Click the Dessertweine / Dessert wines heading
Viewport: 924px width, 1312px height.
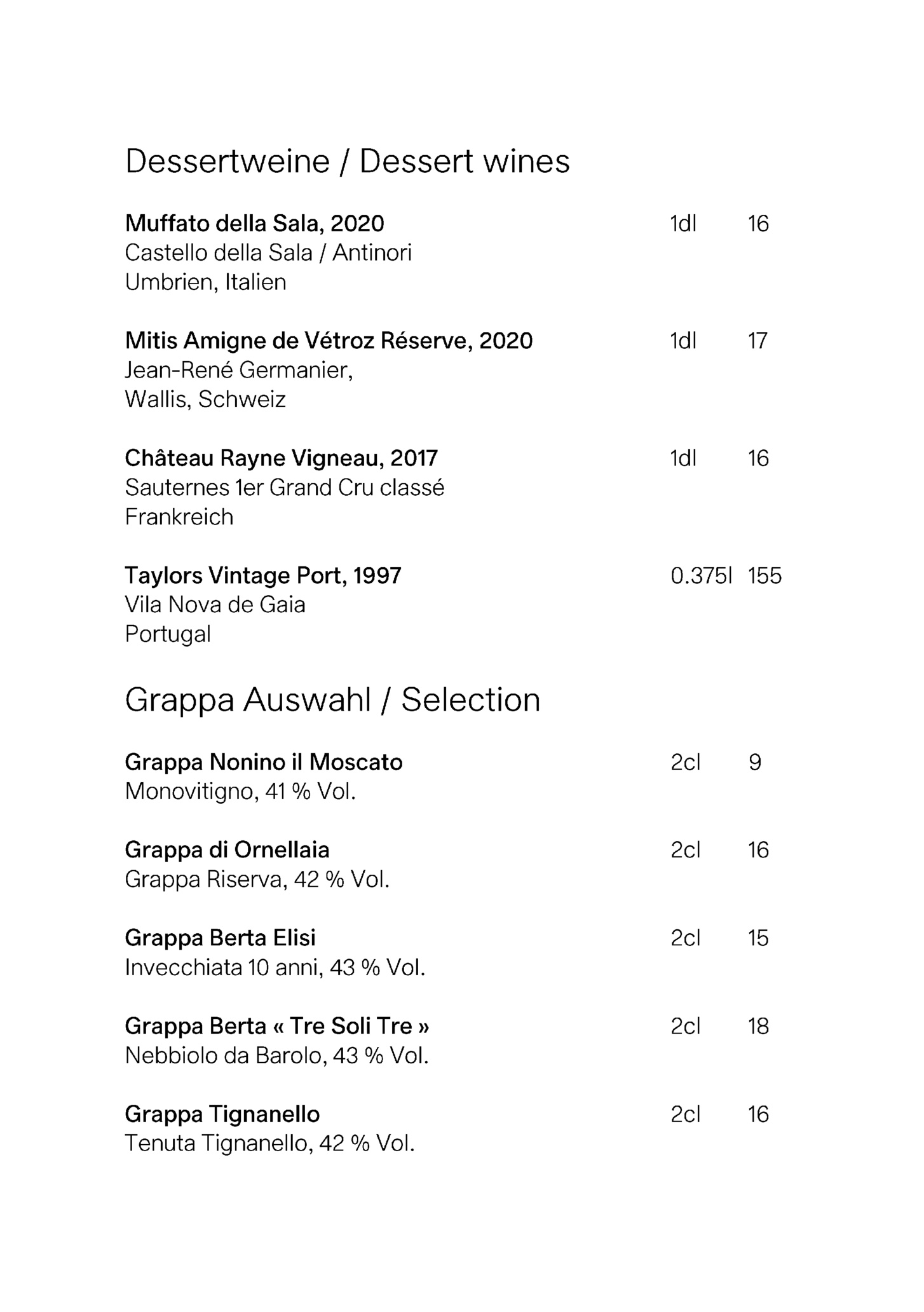click(x=347, y=161)
